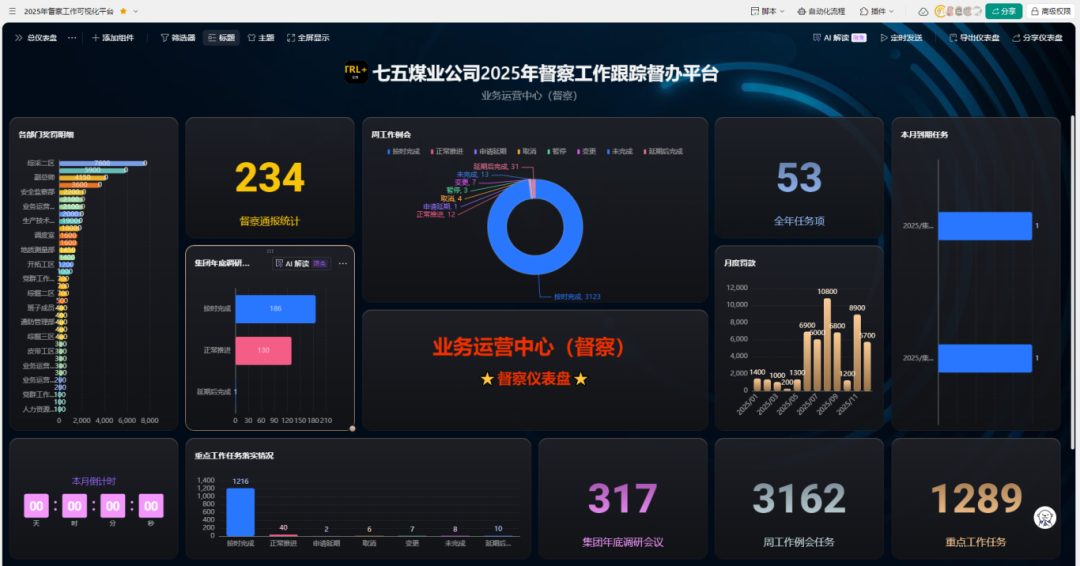Click 添加组件 to add a component
This screenshot has width=1080, height=566.
tap(112, 38)
